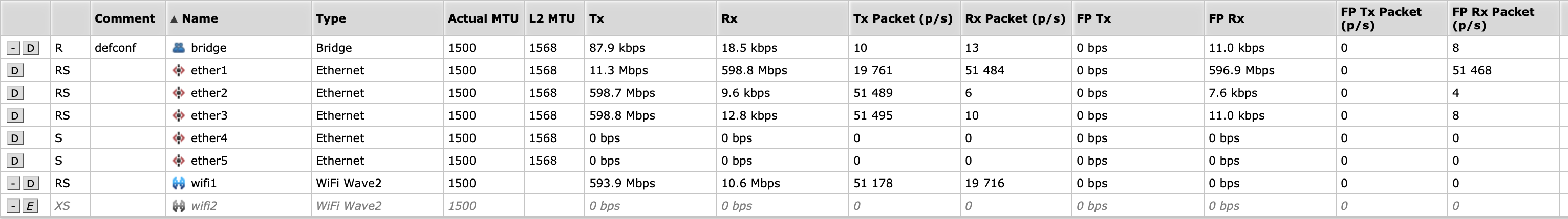The height and width of the screenshot is (219, 1568).
Task: Remove the bridge using minus button
Action: [x=13, y=48]
